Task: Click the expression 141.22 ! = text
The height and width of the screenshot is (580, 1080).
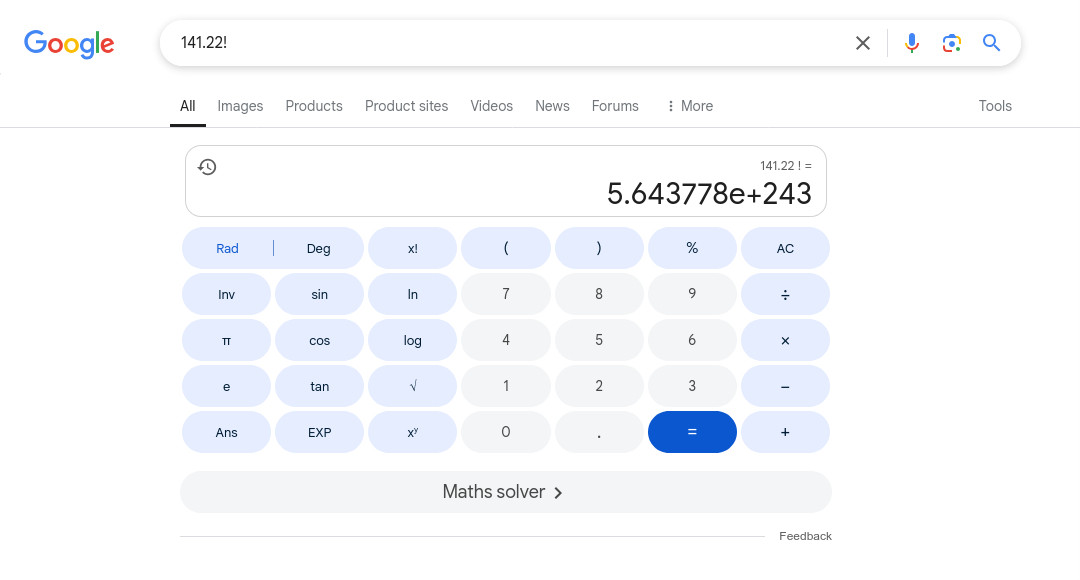Action: [x=786, y=166]
